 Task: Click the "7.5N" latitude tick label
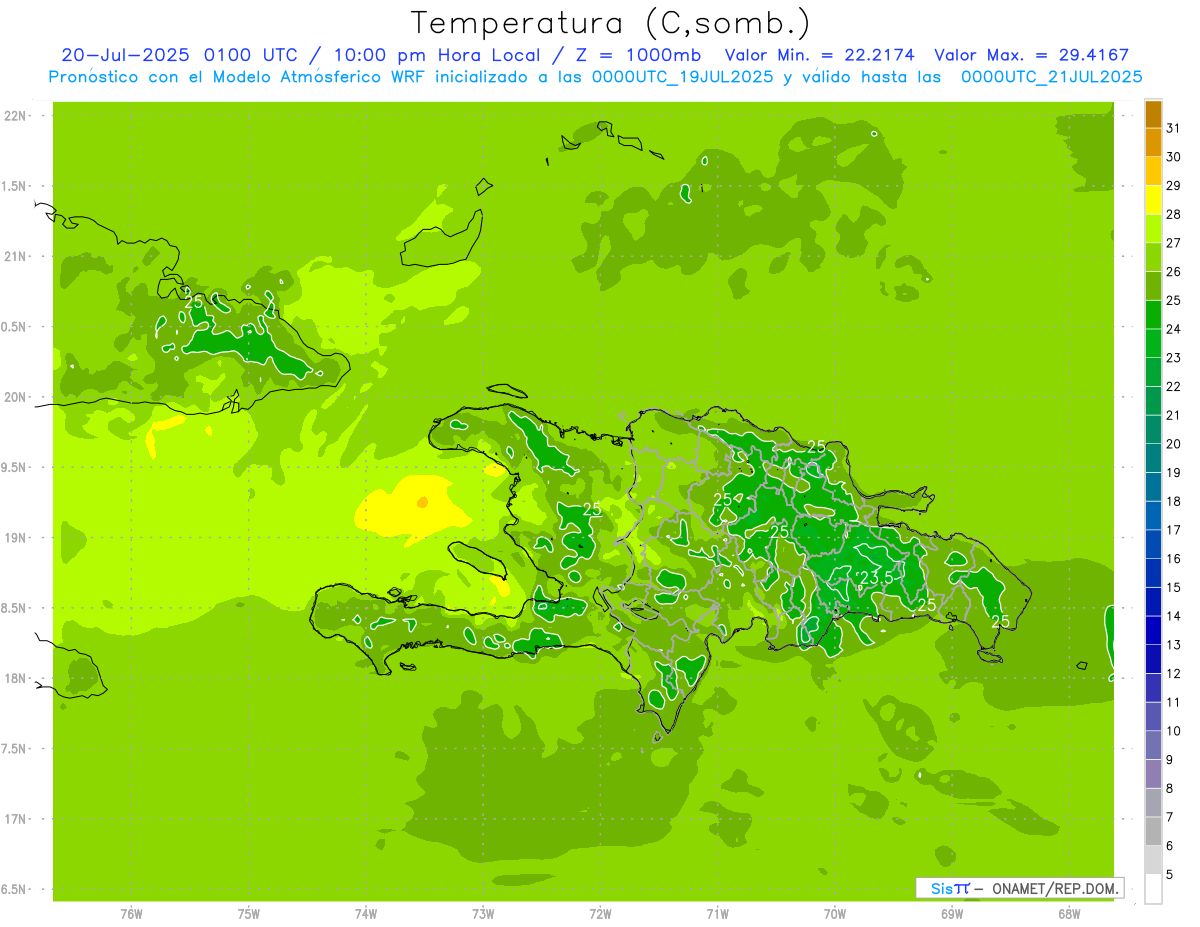pos(15,748)
